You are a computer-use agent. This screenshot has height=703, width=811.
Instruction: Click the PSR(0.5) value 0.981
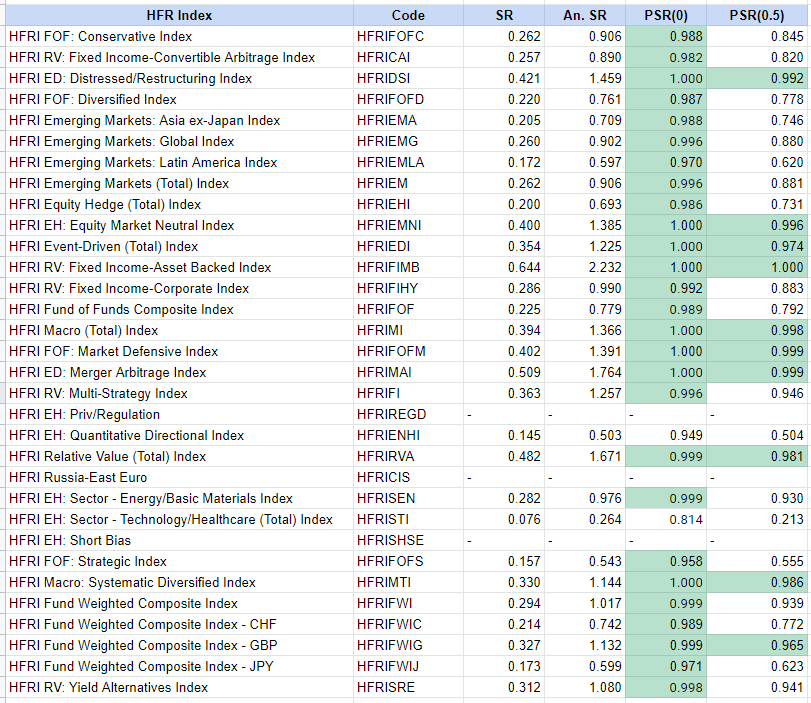[x=757, y=457]
